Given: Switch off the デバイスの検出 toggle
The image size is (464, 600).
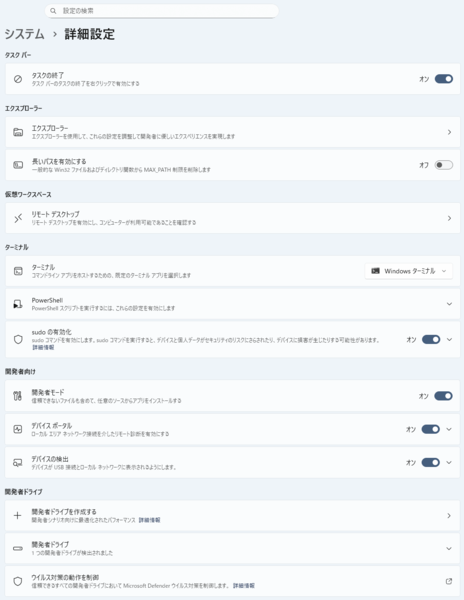Looking at the screenshot, I should [x=431, y=463].
